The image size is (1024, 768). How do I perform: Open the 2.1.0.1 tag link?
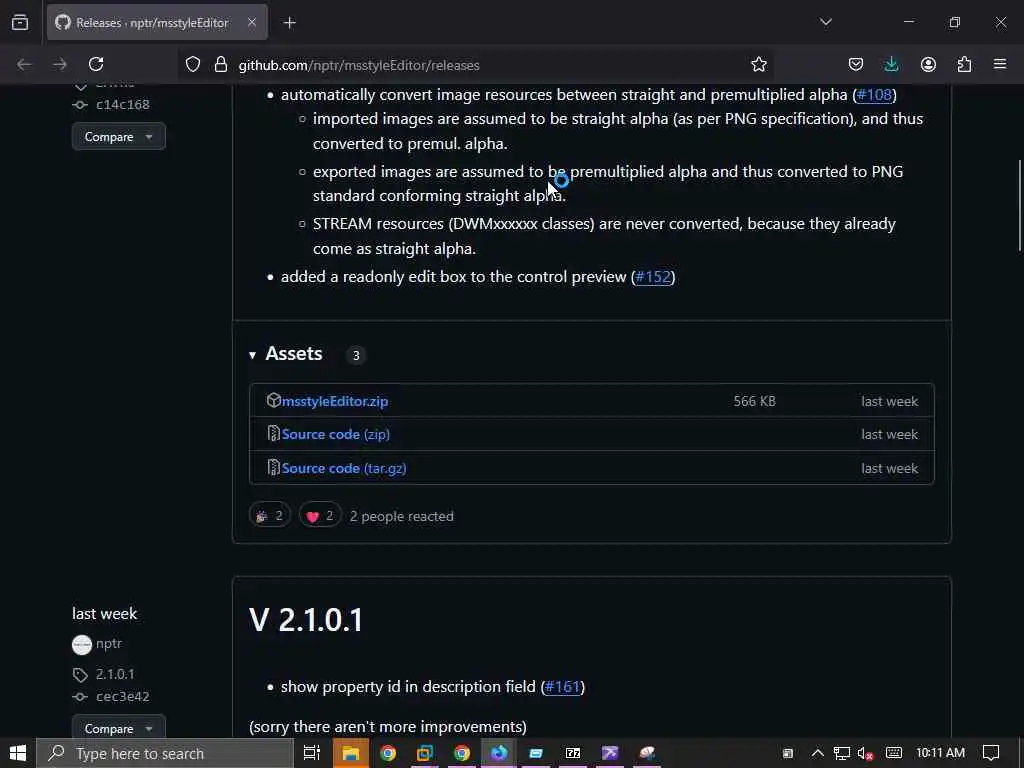[115, 674]
